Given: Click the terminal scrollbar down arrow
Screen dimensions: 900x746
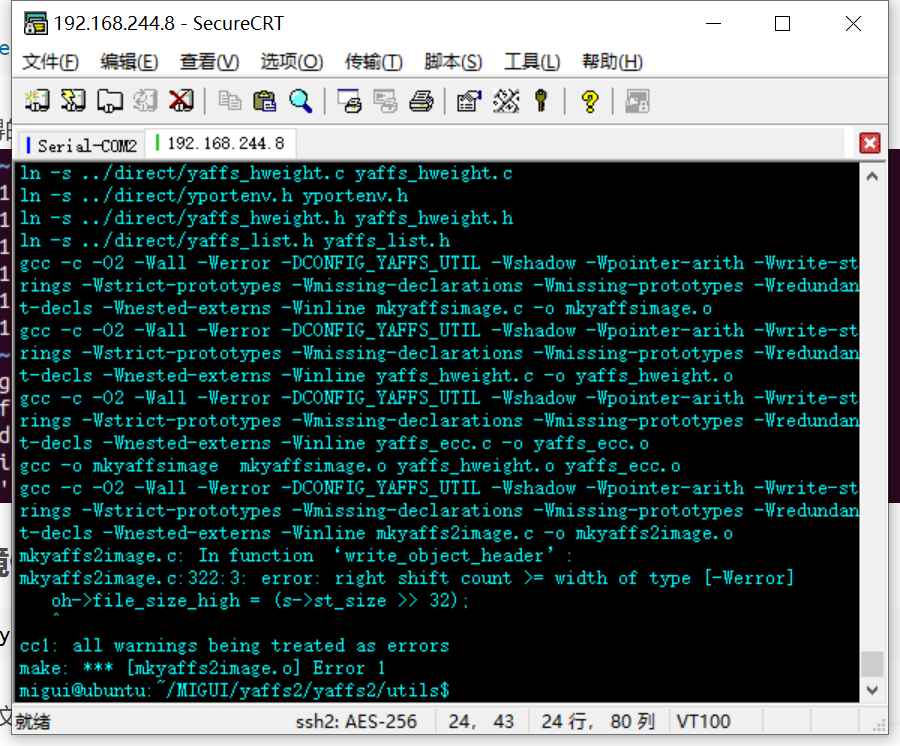Looking at the screenshot, I should pos(872,690).
